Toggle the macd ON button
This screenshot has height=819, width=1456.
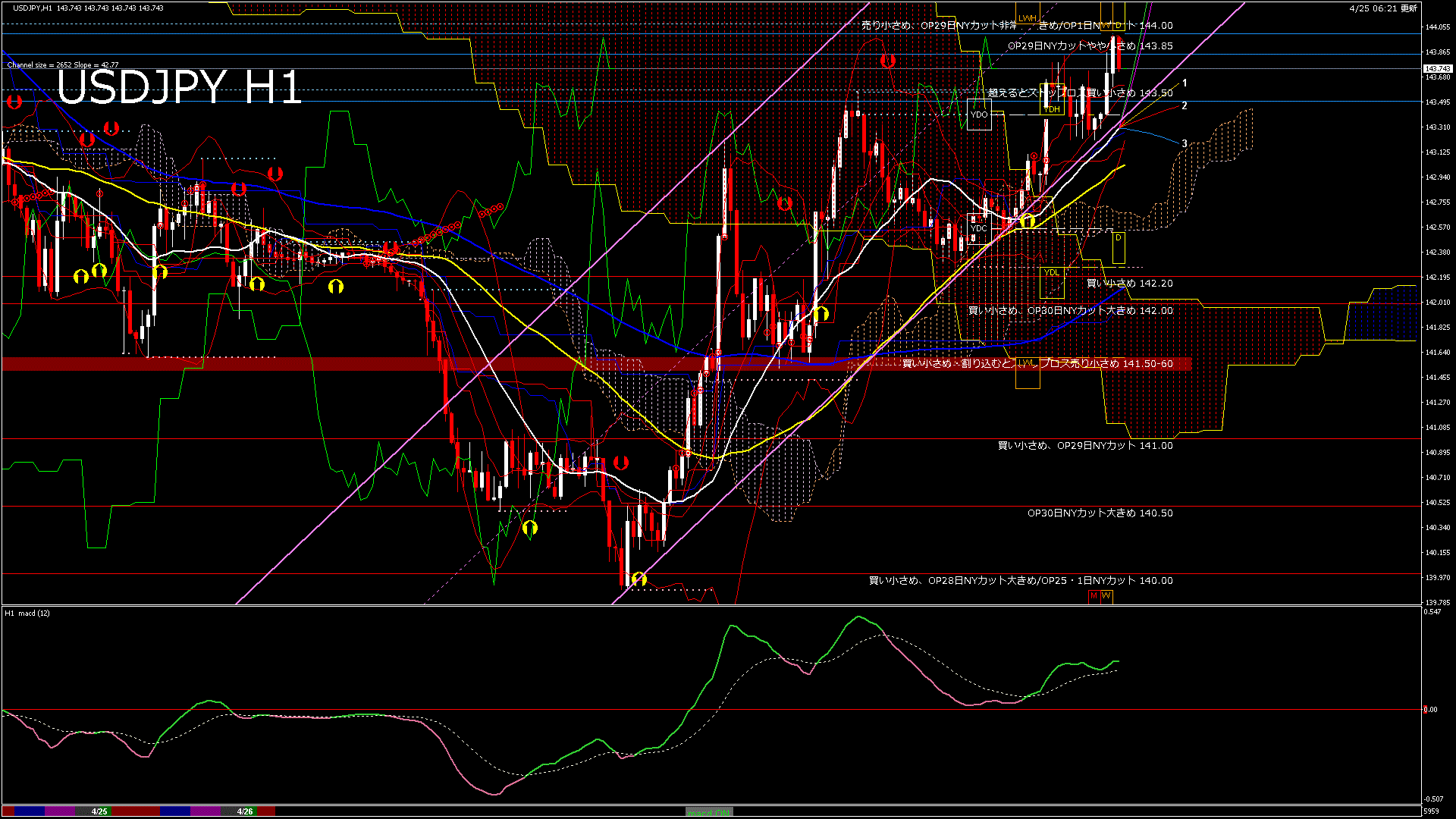pos(709,811)
